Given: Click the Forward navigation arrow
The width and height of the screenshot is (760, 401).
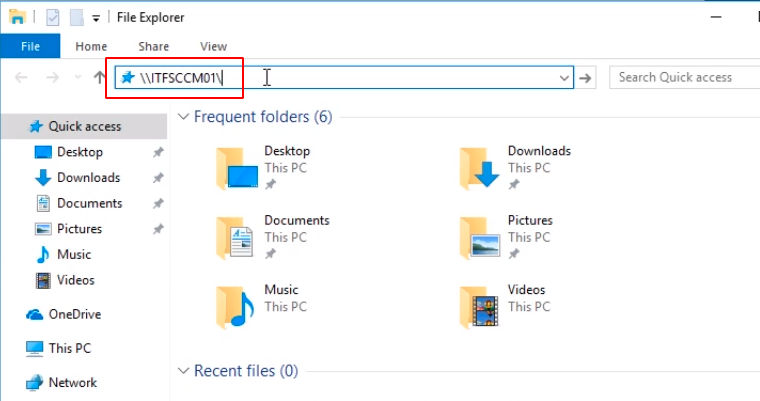Looking at the screenshot, I should click(52, 77).
